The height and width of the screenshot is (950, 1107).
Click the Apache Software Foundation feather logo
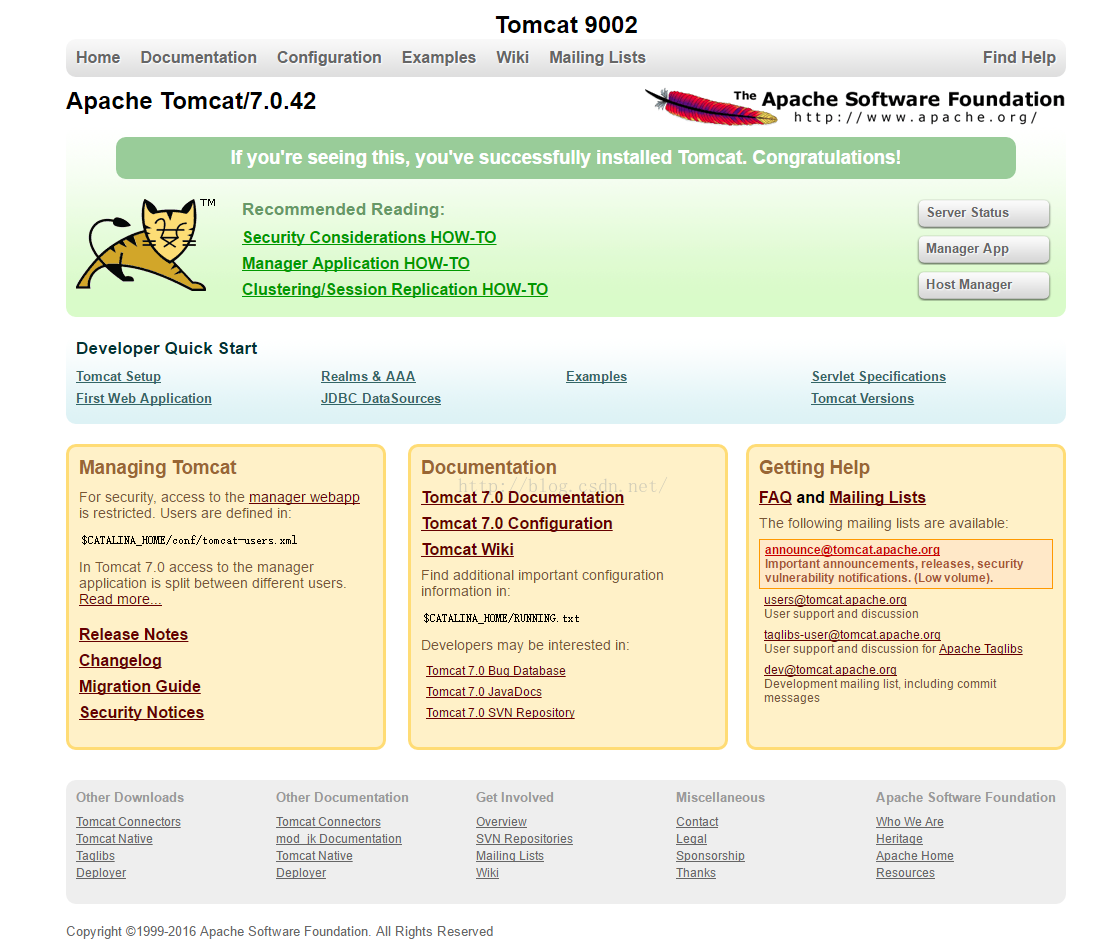(854, 107)
